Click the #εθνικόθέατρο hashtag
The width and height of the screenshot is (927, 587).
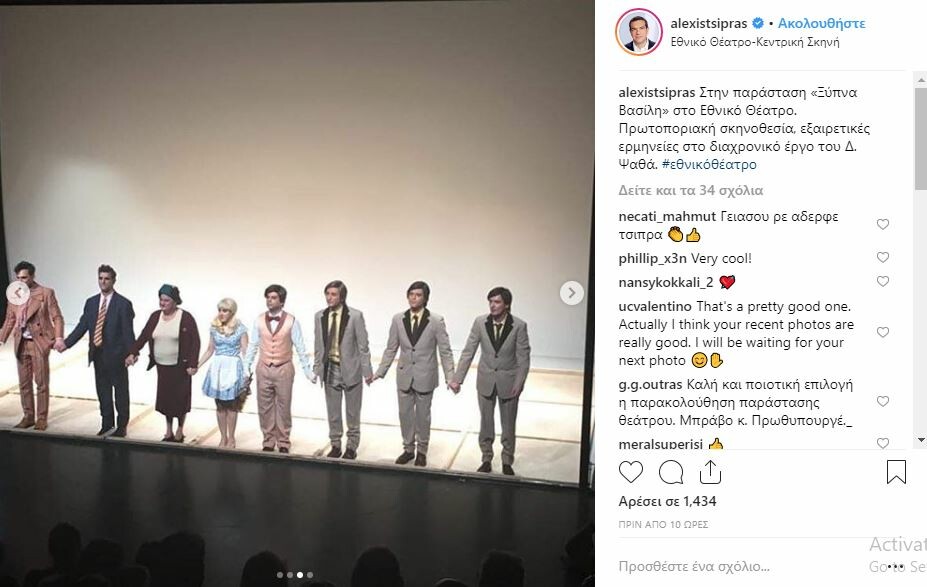click(709, 164)
